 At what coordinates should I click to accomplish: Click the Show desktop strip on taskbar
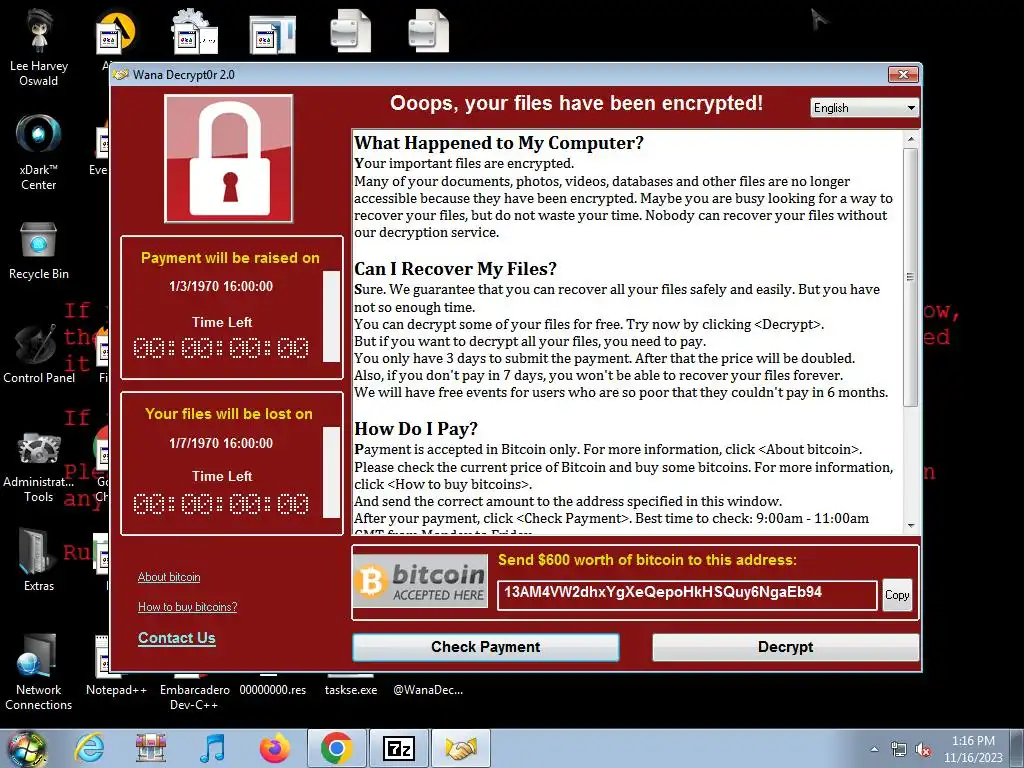click(x=1019, y=748)
